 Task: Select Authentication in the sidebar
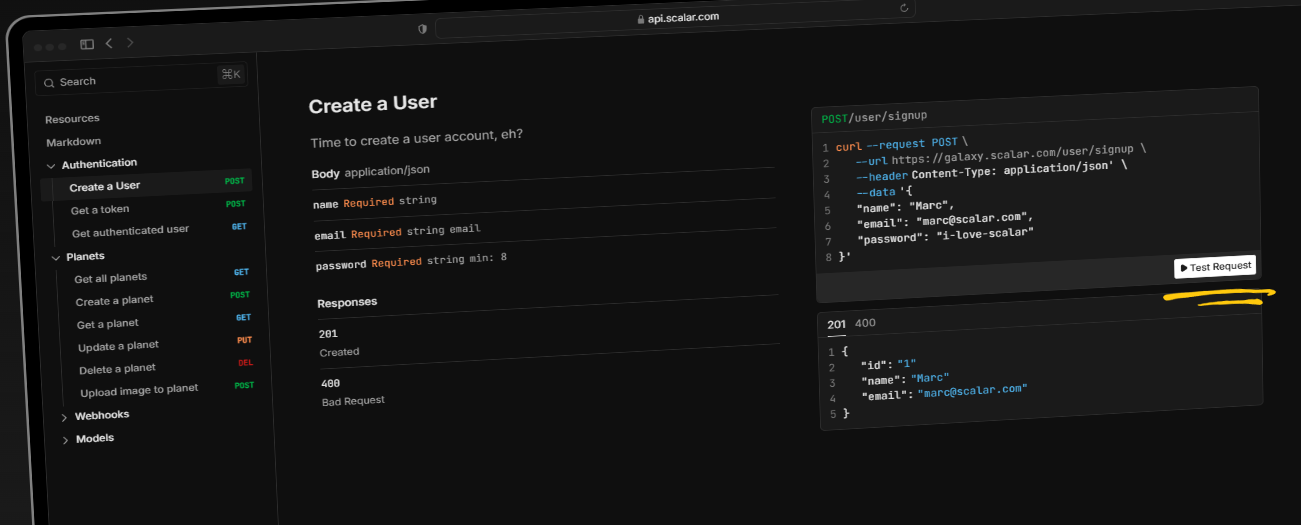click(x=99, y=163)
